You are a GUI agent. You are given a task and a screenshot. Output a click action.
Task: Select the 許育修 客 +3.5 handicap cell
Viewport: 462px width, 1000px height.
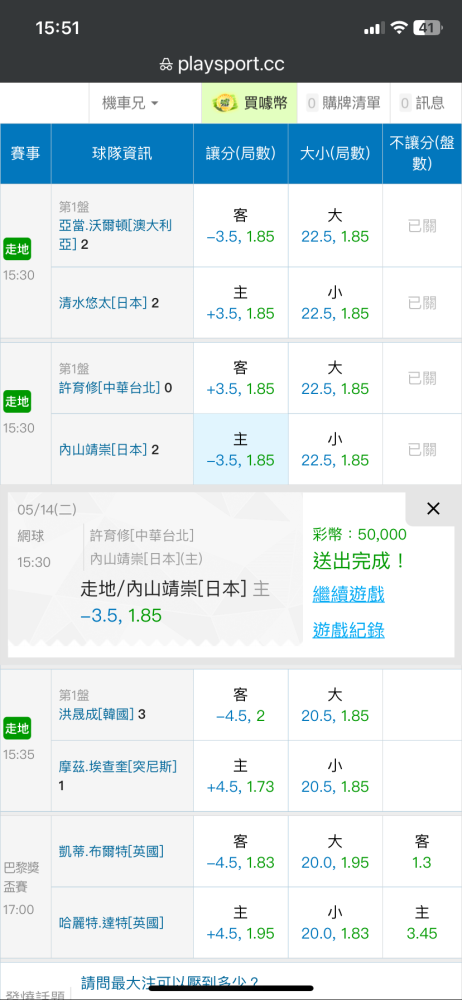241,378
